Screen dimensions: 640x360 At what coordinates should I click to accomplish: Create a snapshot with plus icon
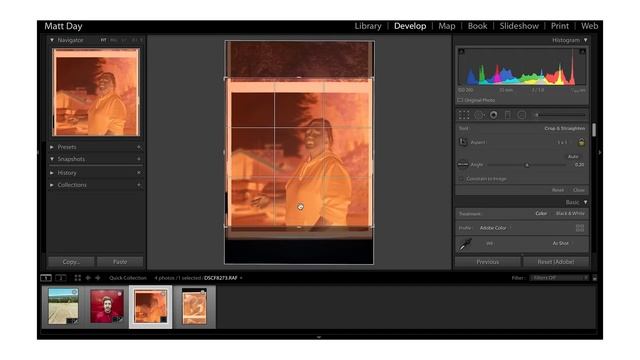(x=139, y=159)
